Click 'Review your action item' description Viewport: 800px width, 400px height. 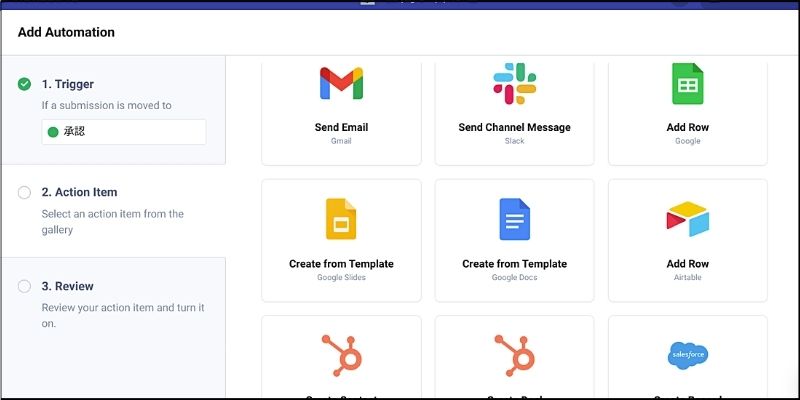click(x=123, y=316)
